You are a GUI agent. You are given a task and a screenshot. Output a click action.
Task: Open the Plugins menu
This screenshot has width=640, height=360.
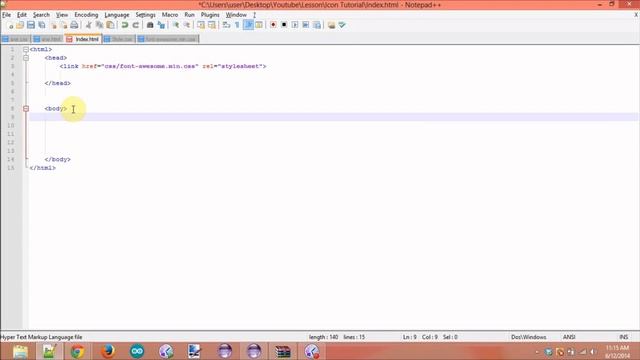point(210,15)
